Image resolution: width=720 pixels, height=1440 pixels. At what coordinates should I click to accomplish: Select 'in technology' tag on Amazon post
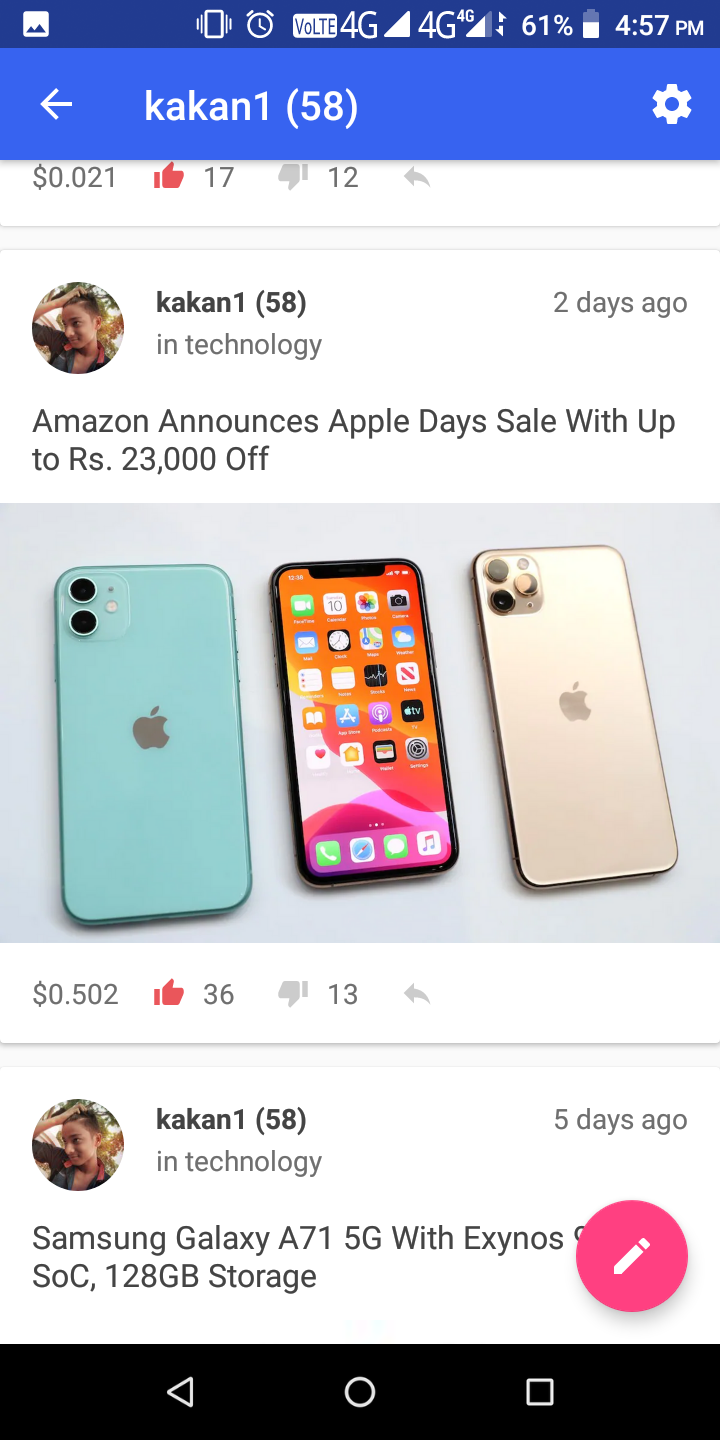(239, 345)
